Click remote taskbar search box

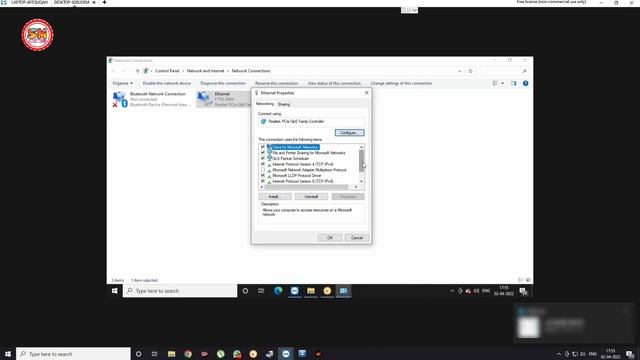pos(180,291)
